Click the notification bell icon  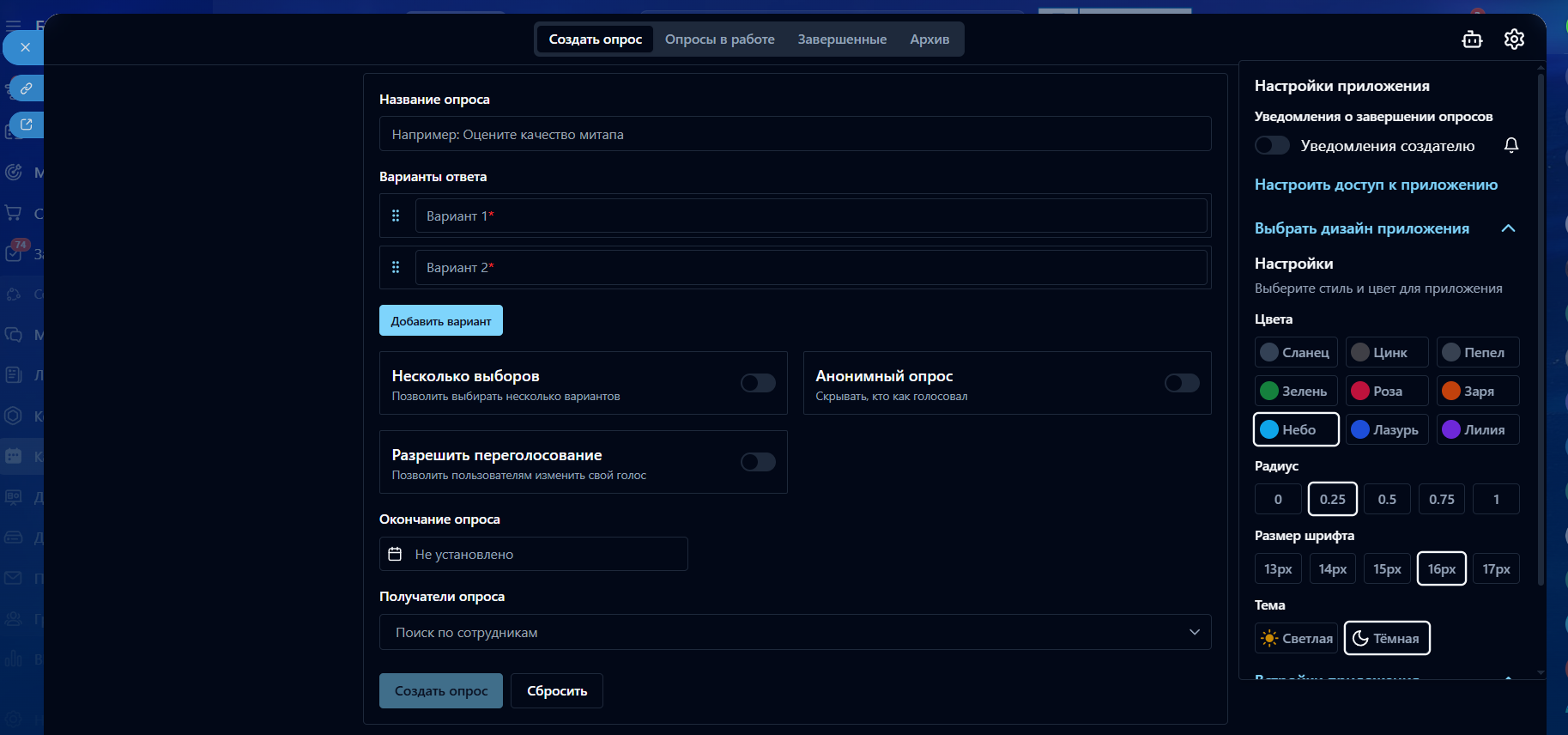point(1511,146)
